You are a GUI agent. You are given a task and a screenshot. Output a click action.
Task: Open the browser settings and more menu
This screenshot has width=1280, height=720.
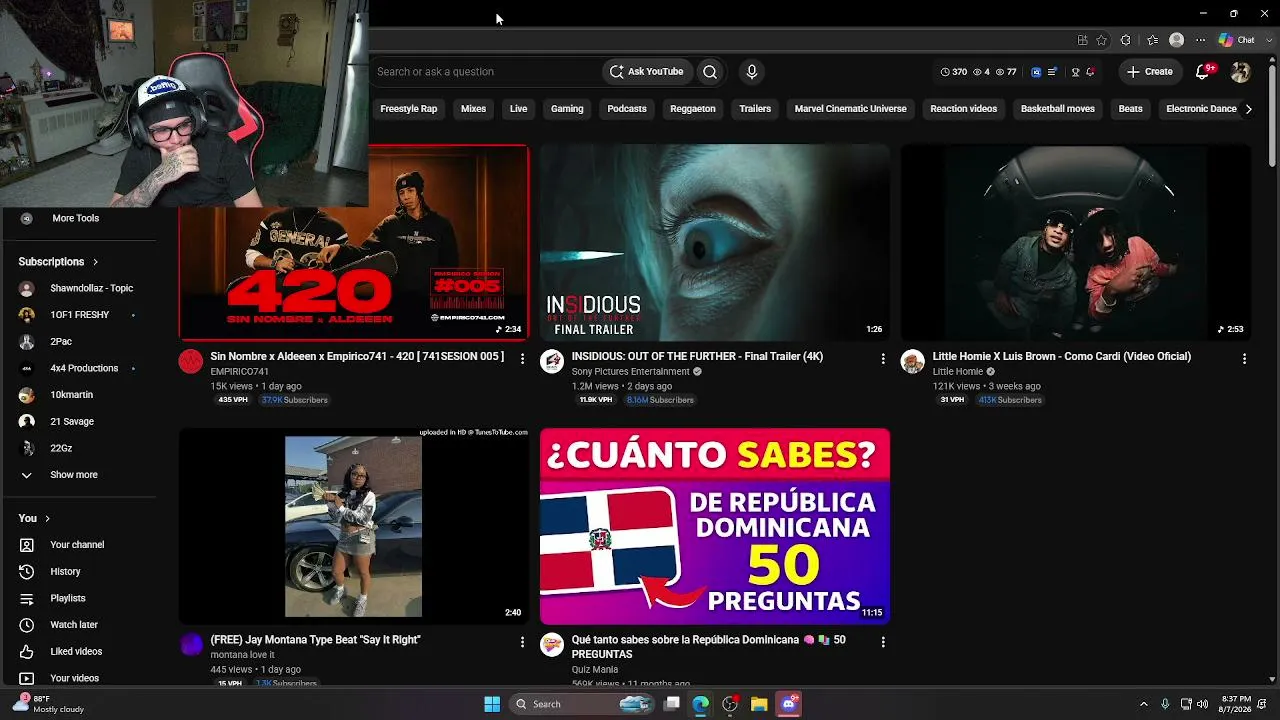point(1201,40)
